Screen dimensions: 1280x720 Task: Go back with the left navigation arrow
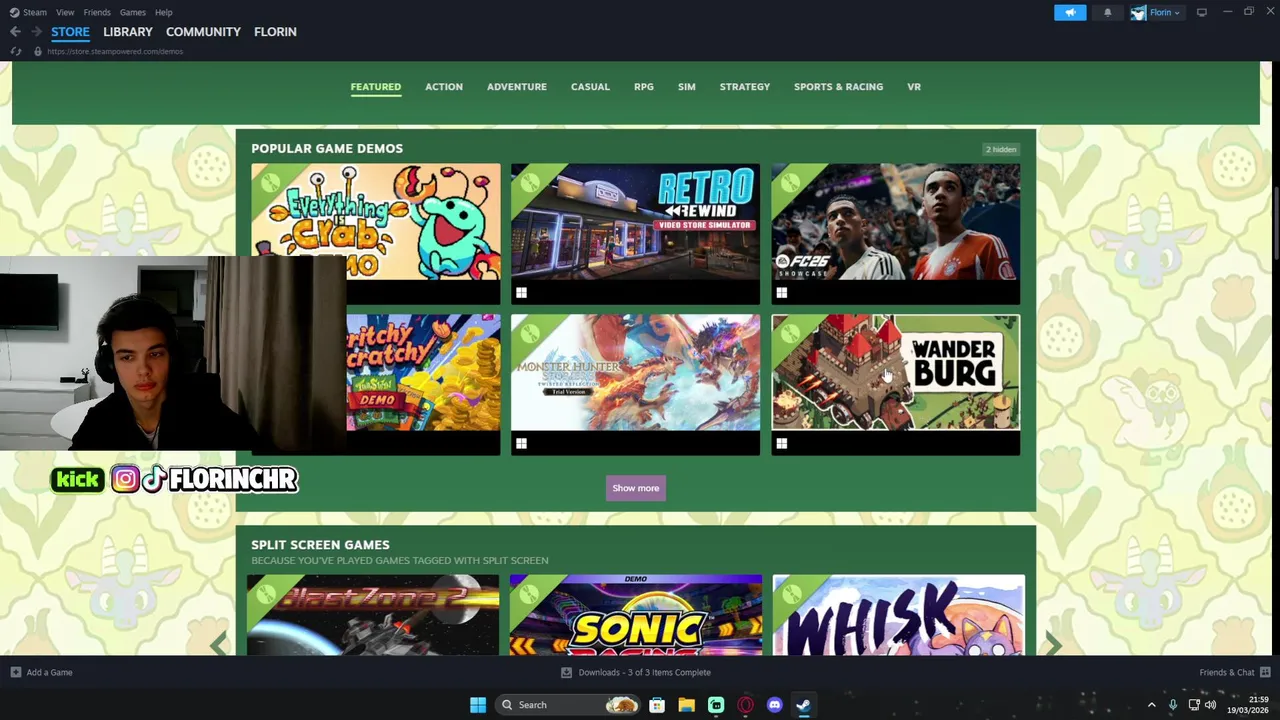[x=15, y=32]
